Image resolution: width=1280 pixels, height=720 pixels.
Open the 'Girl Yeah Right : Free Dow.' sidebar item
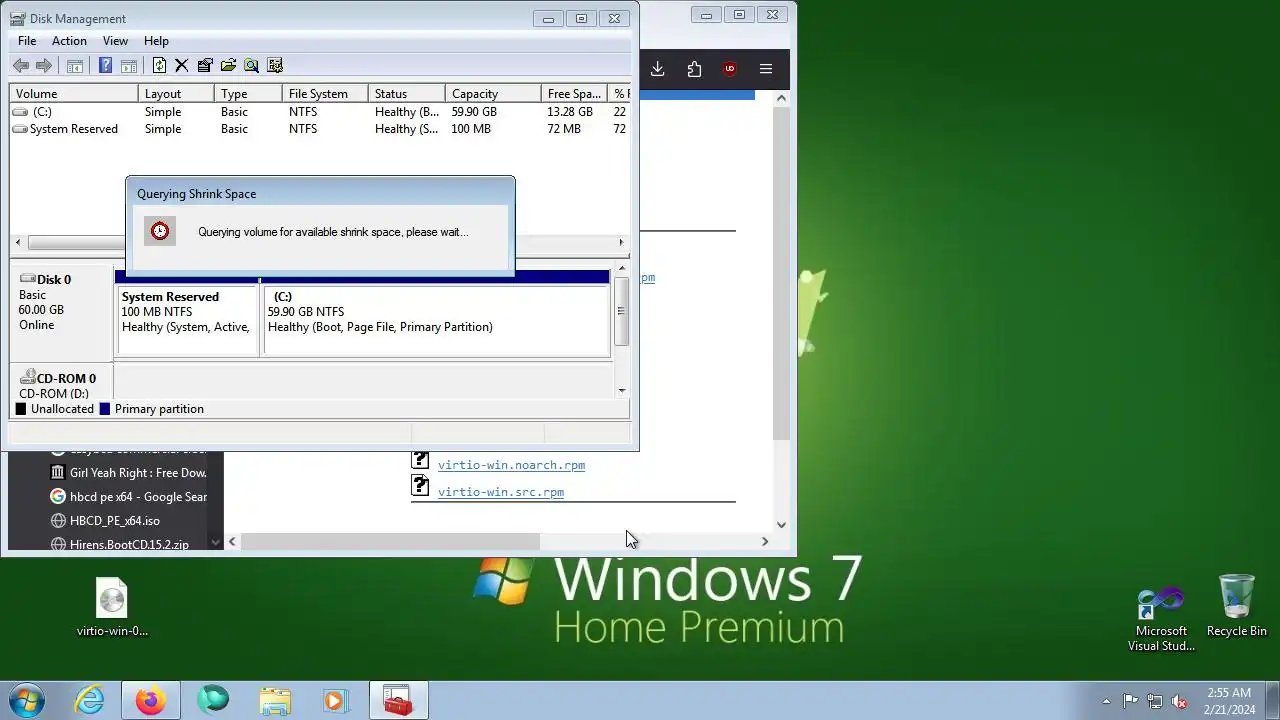[128, 473]
